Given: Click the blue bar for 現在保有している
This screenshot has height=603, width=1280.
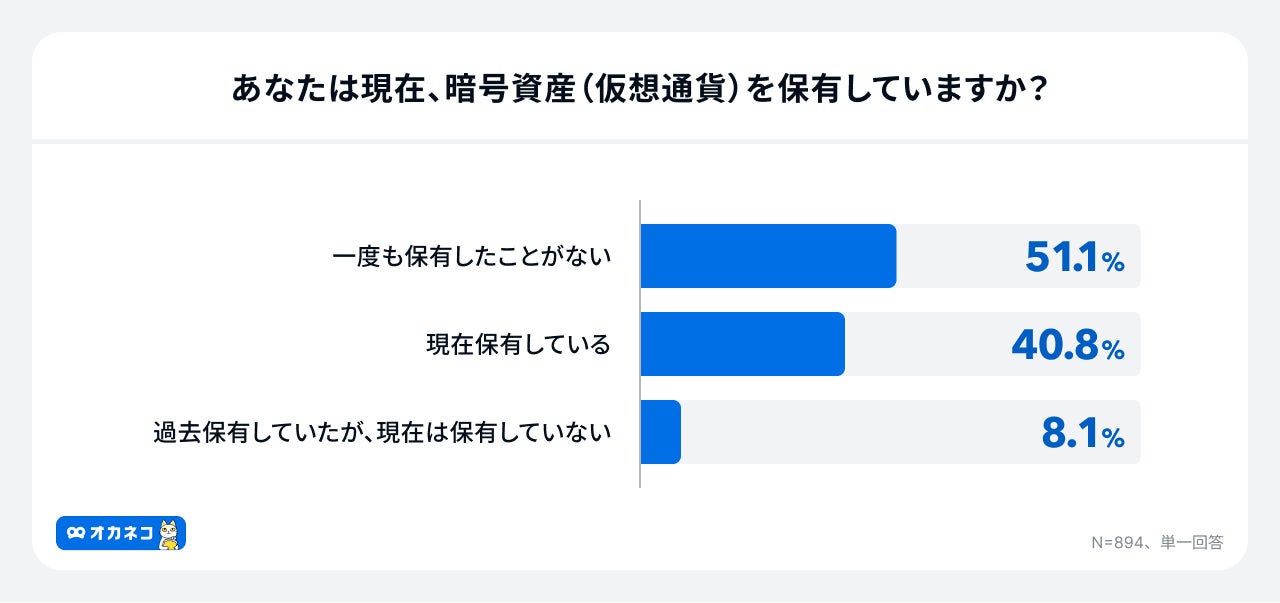Looking at the screenshot, I should [x=742, y=344].
